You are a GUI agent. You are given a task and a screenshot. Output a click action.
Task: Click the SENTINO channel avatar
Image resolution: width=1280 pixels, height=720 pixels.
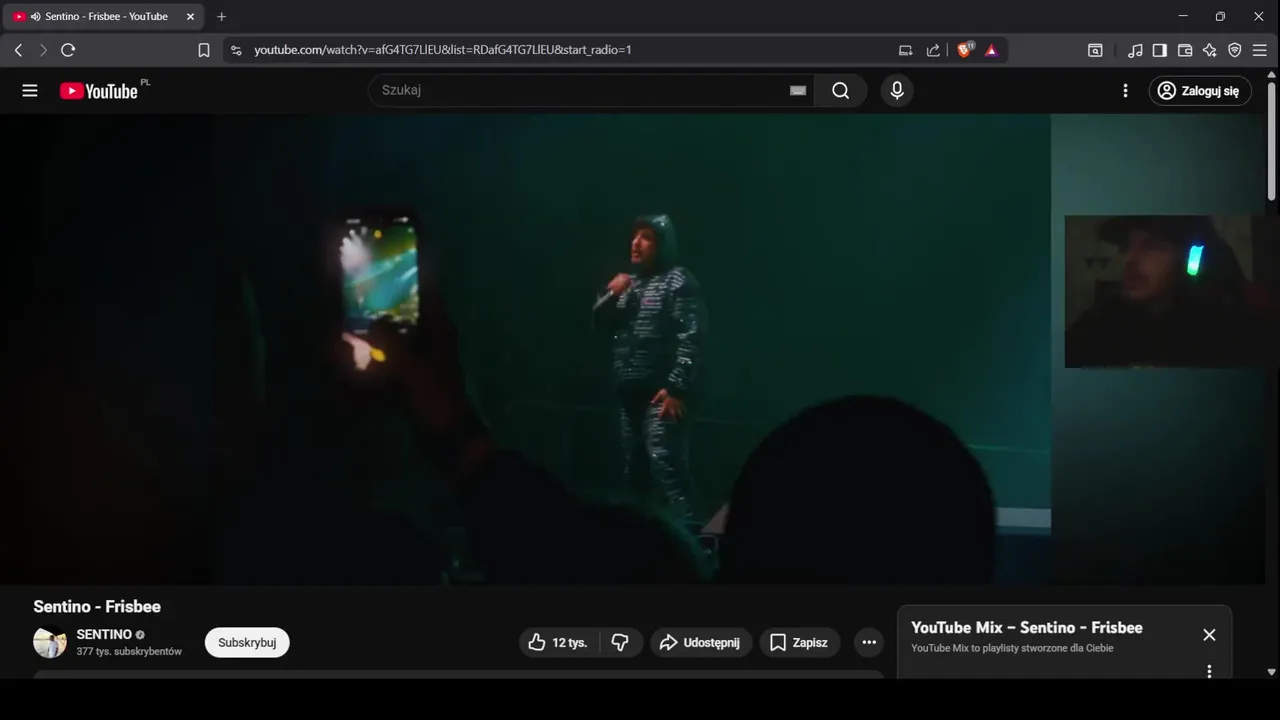pyautogui.click(x=50, y=642)
